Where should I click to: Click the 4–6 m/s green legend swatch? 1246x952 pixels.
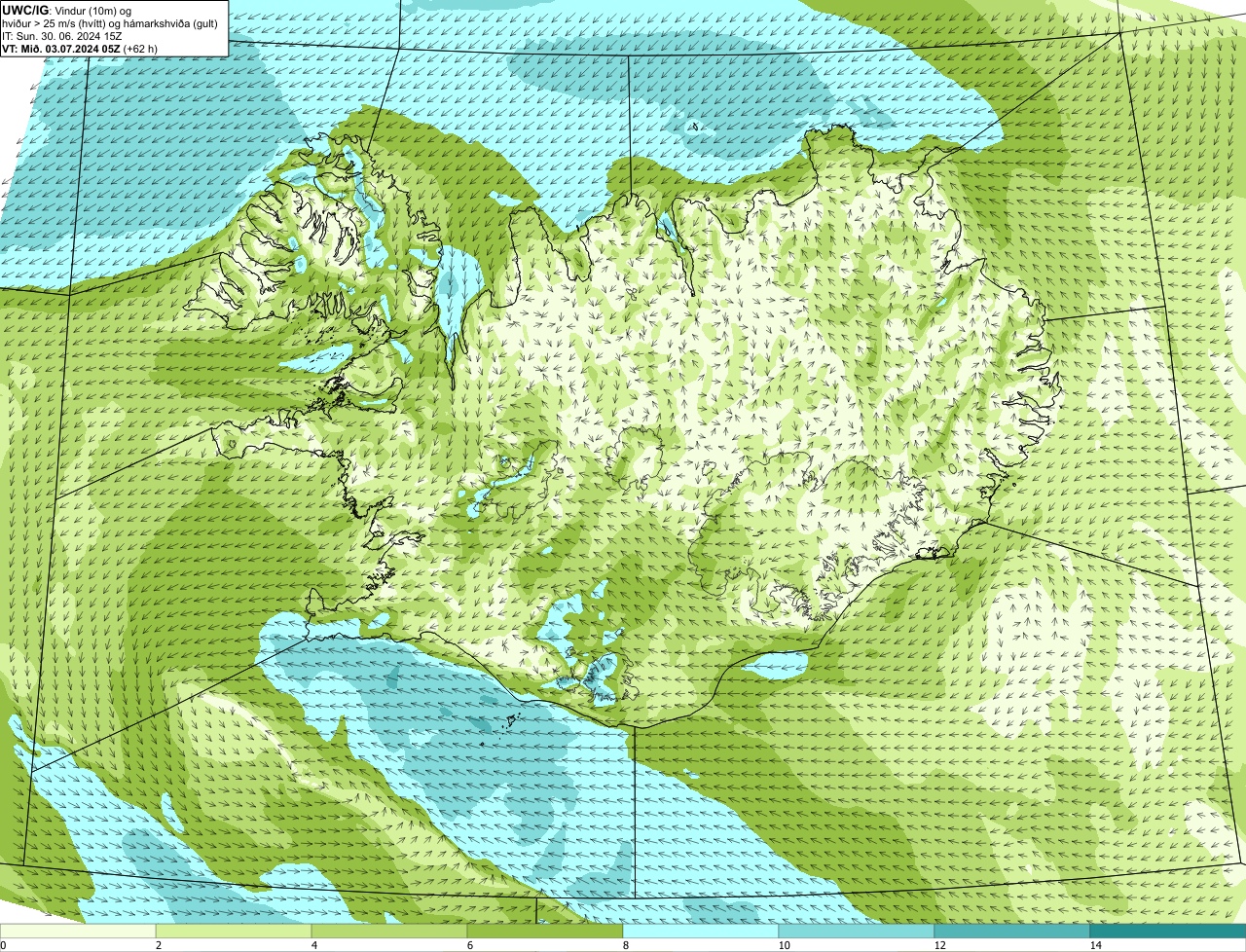pyautogui.click(x=389, y=932)
